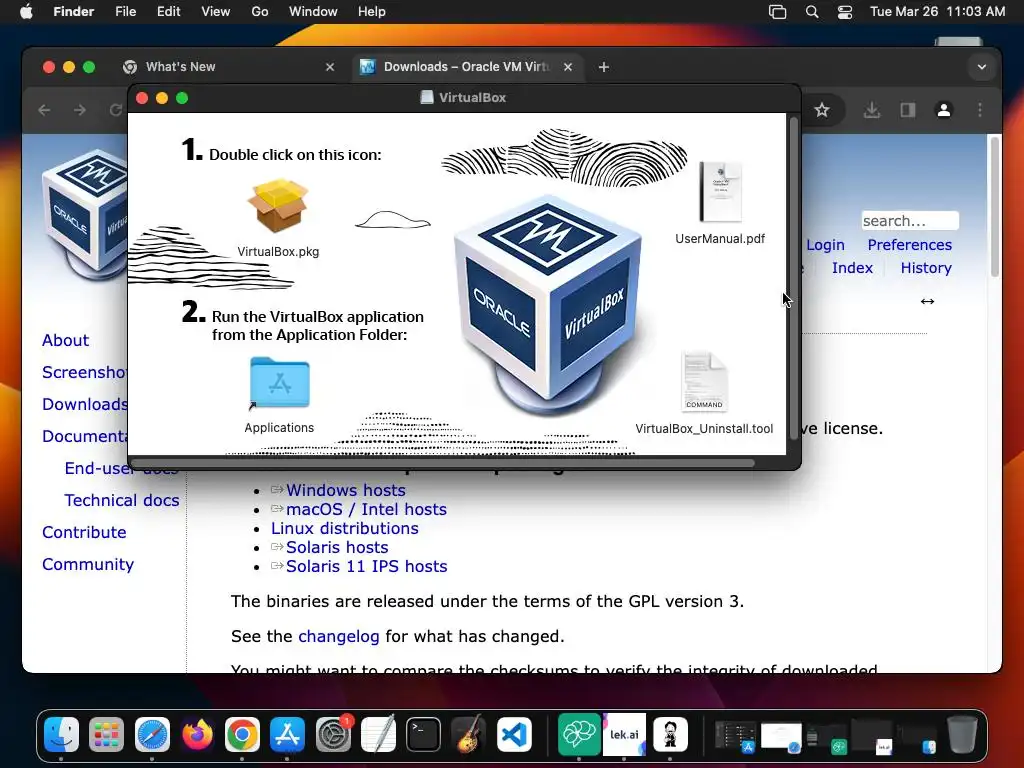Image resolution: width=1024 pixels, height=768 pixels.
Task: Open the changelog link
Action: coord(338,637)
